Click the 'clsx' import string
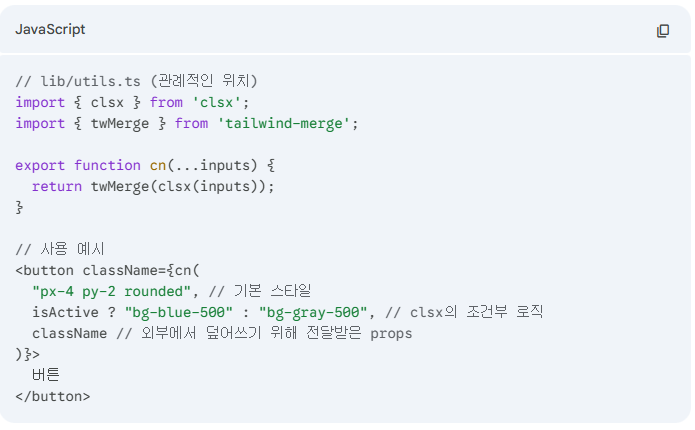This screenshot has height=430, width=695. (220, 102)
